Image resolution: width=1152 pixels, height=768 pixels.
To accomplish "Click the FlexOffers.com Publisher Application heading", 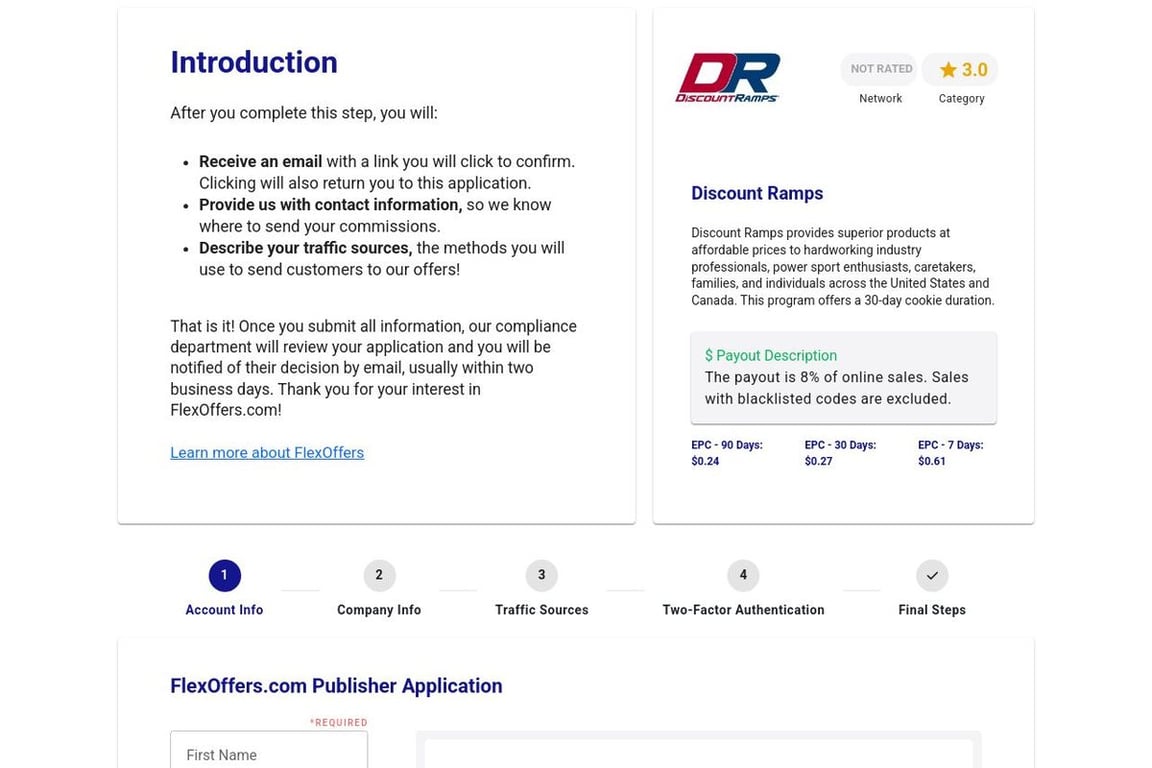I will pyautogui.click(x=336, y=686).
